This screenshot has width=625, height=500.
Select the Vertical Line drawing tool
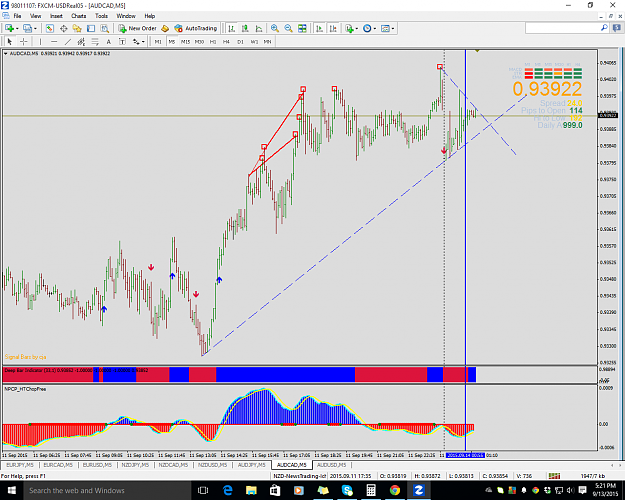click(x=40, y=41)
